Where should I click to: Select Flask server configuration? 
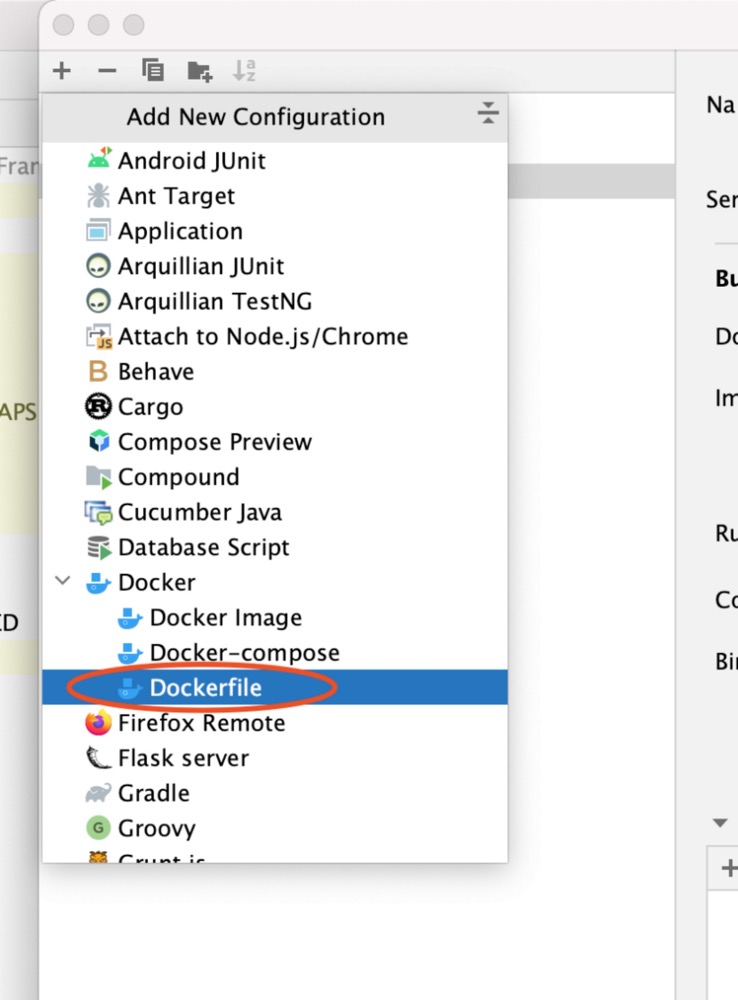coord(183,758)
